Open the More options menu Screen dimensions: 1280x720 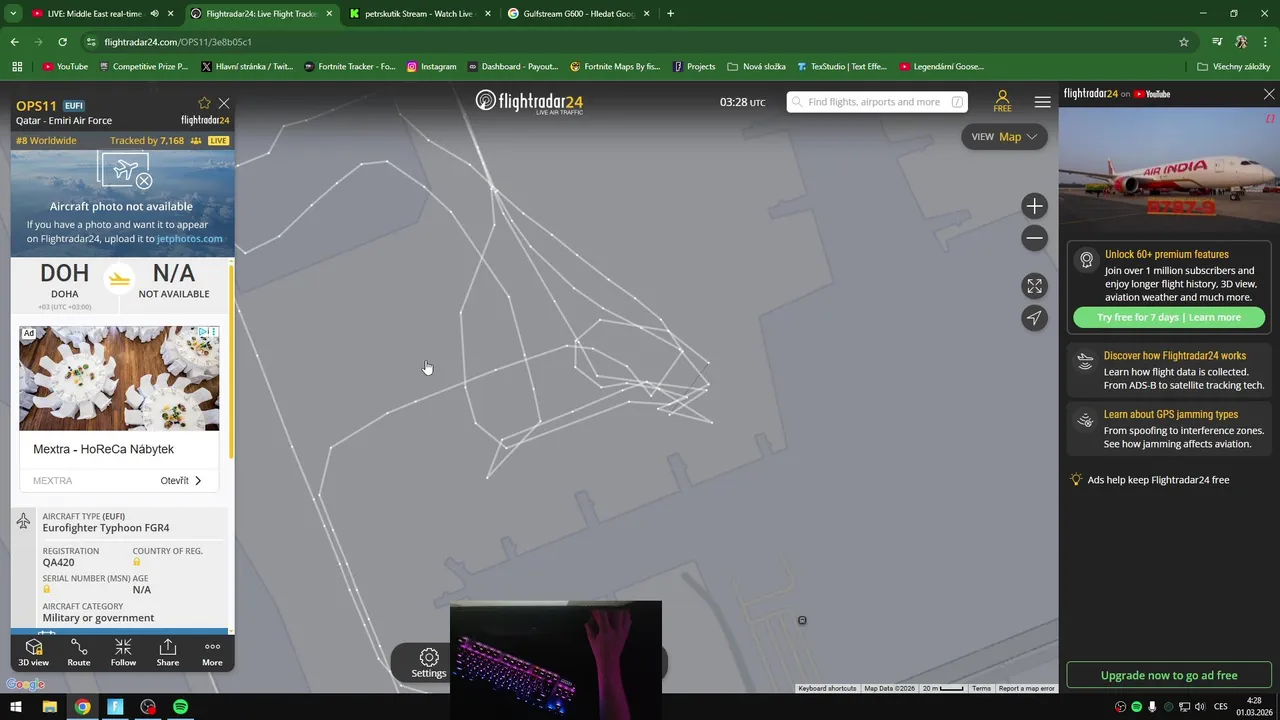click(212, 652)
